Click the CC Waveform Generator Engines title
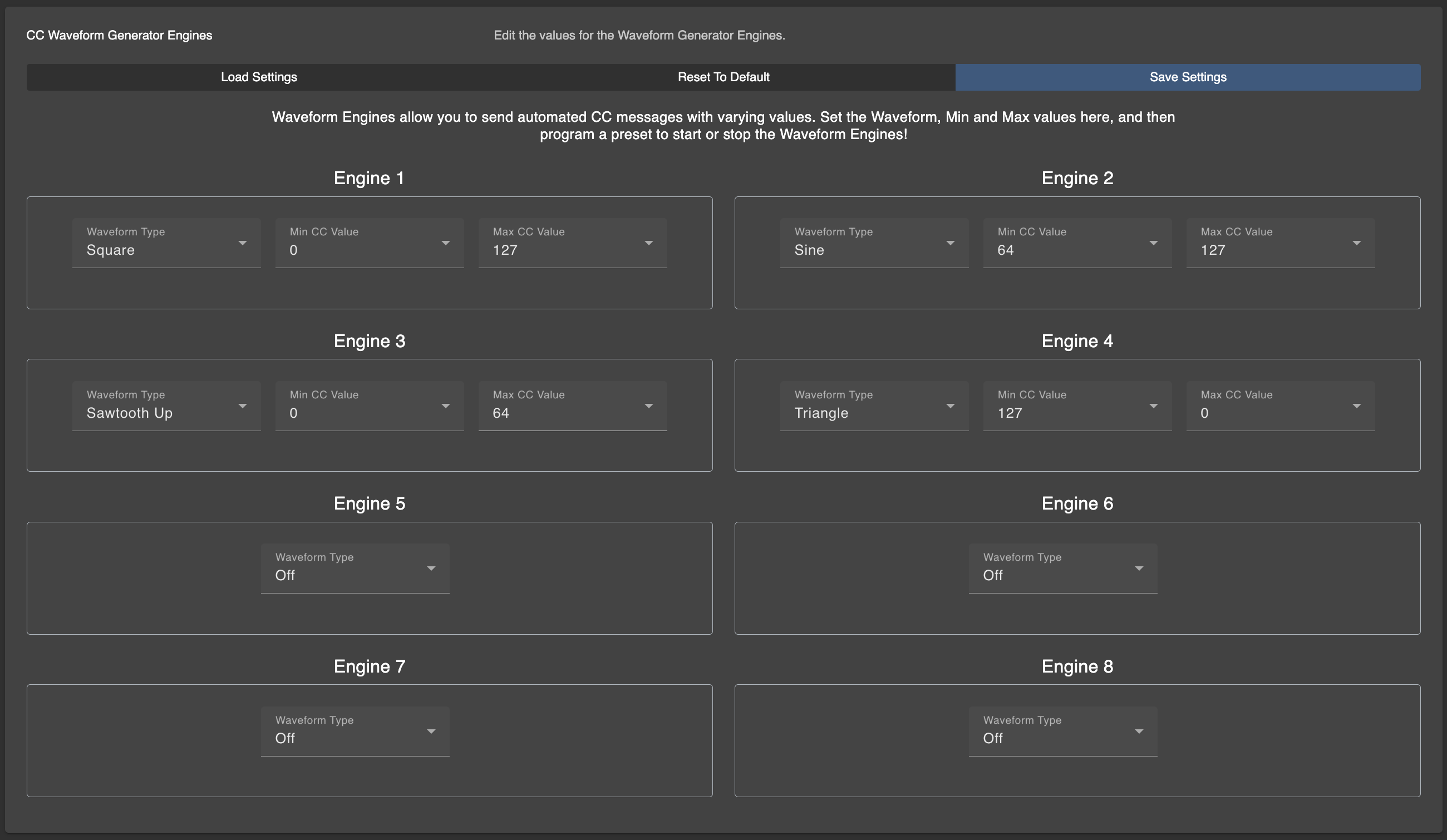This screenshot has width=1447, height=840. pyautogui.click(x=119, y=35)
